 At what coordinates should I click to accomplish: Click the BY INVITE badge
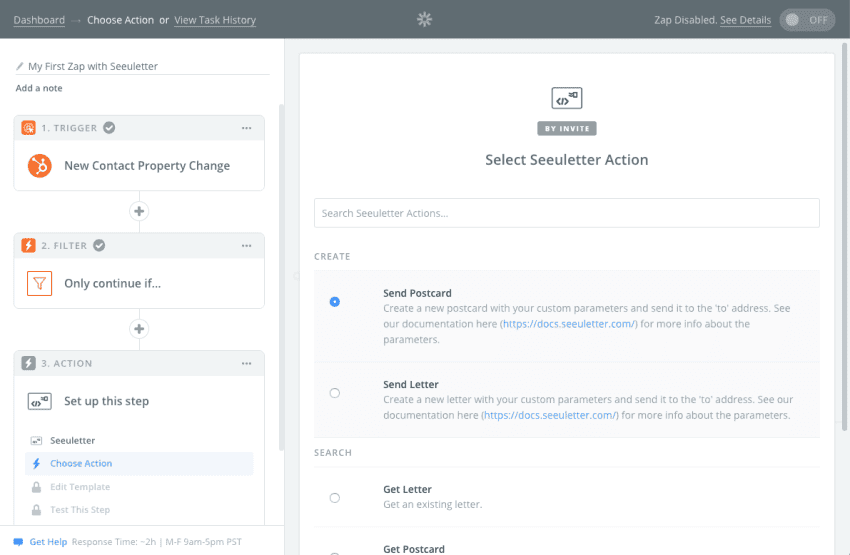(x=566, y=128)
